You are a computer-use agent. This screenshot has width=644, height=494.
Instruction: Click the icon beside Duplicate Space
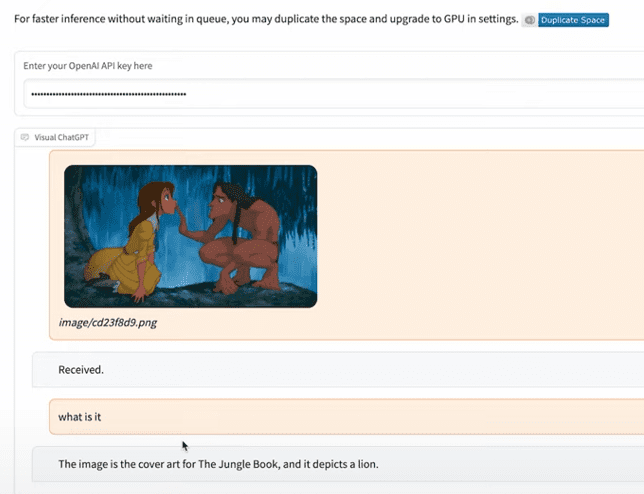(x=529, y=20)
